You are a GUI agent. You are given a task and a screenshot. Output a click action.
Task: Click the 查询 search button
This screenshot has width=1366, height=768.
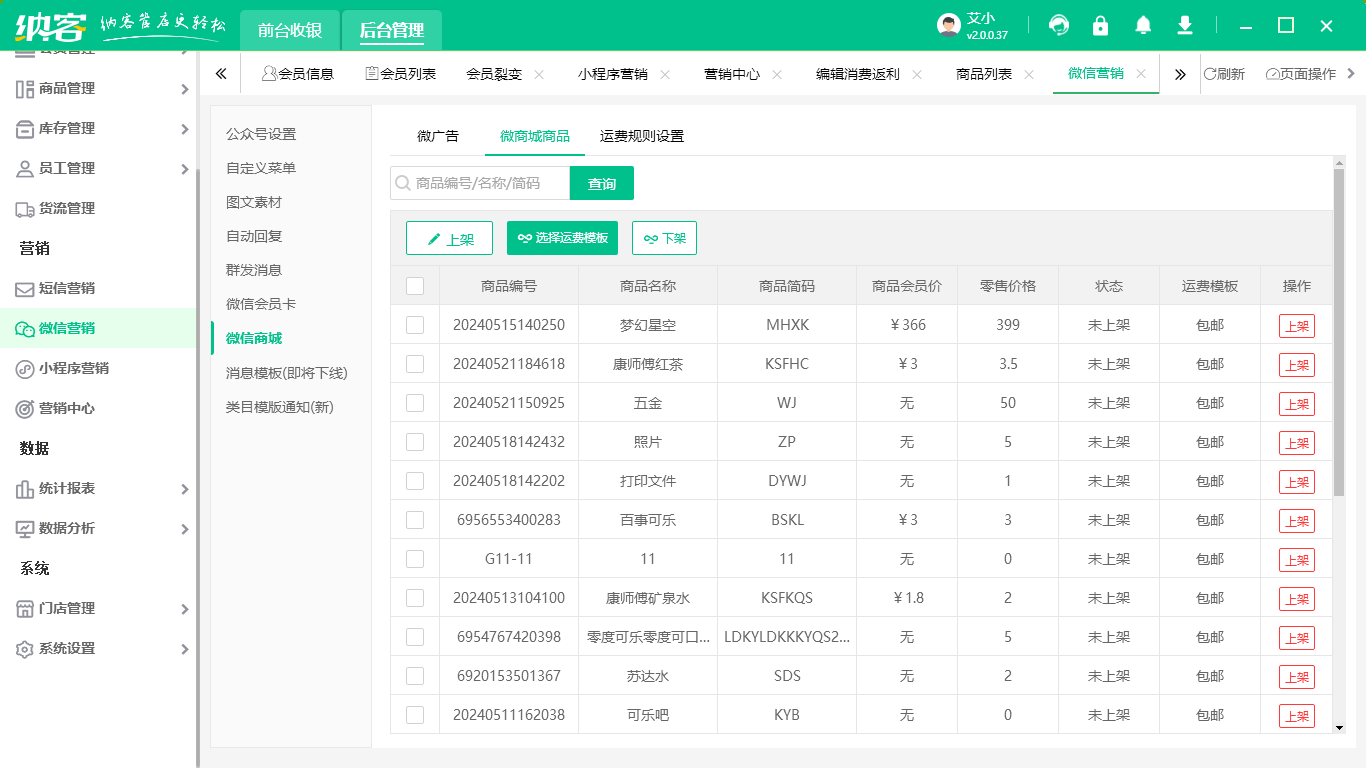(x=602, y=183)
